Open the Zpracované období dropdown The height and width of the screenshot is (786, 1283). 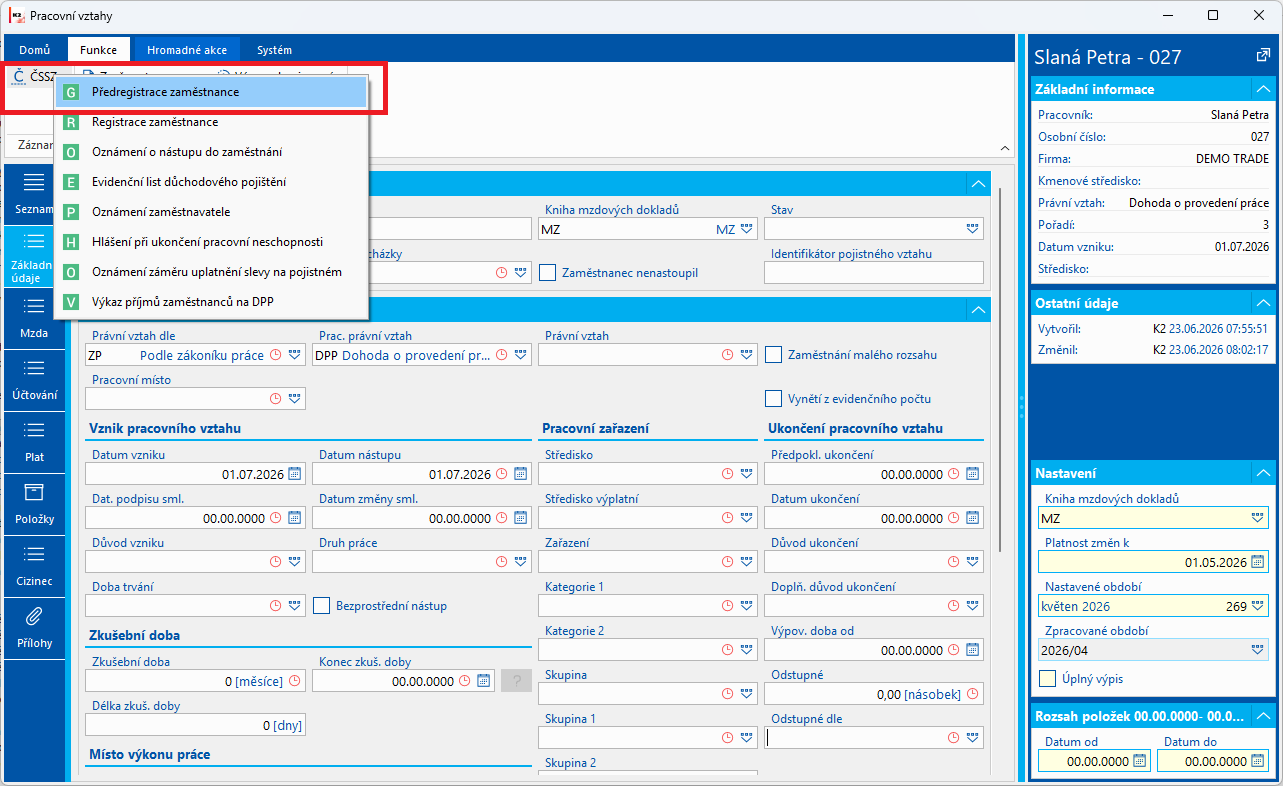click(x=1257, y=649)
